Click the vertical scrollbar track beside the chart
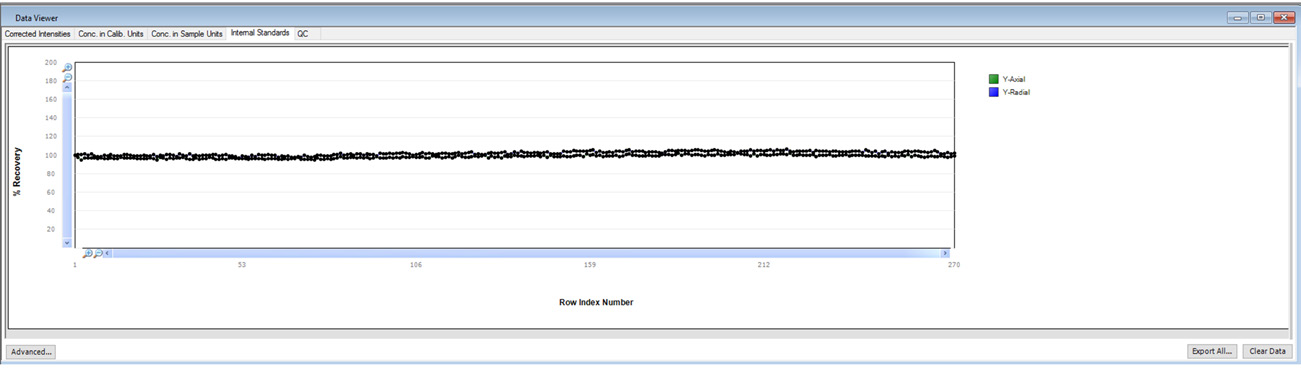This screenshot has width=1301, height=369. pyautogui.click(x=67, y=165)
